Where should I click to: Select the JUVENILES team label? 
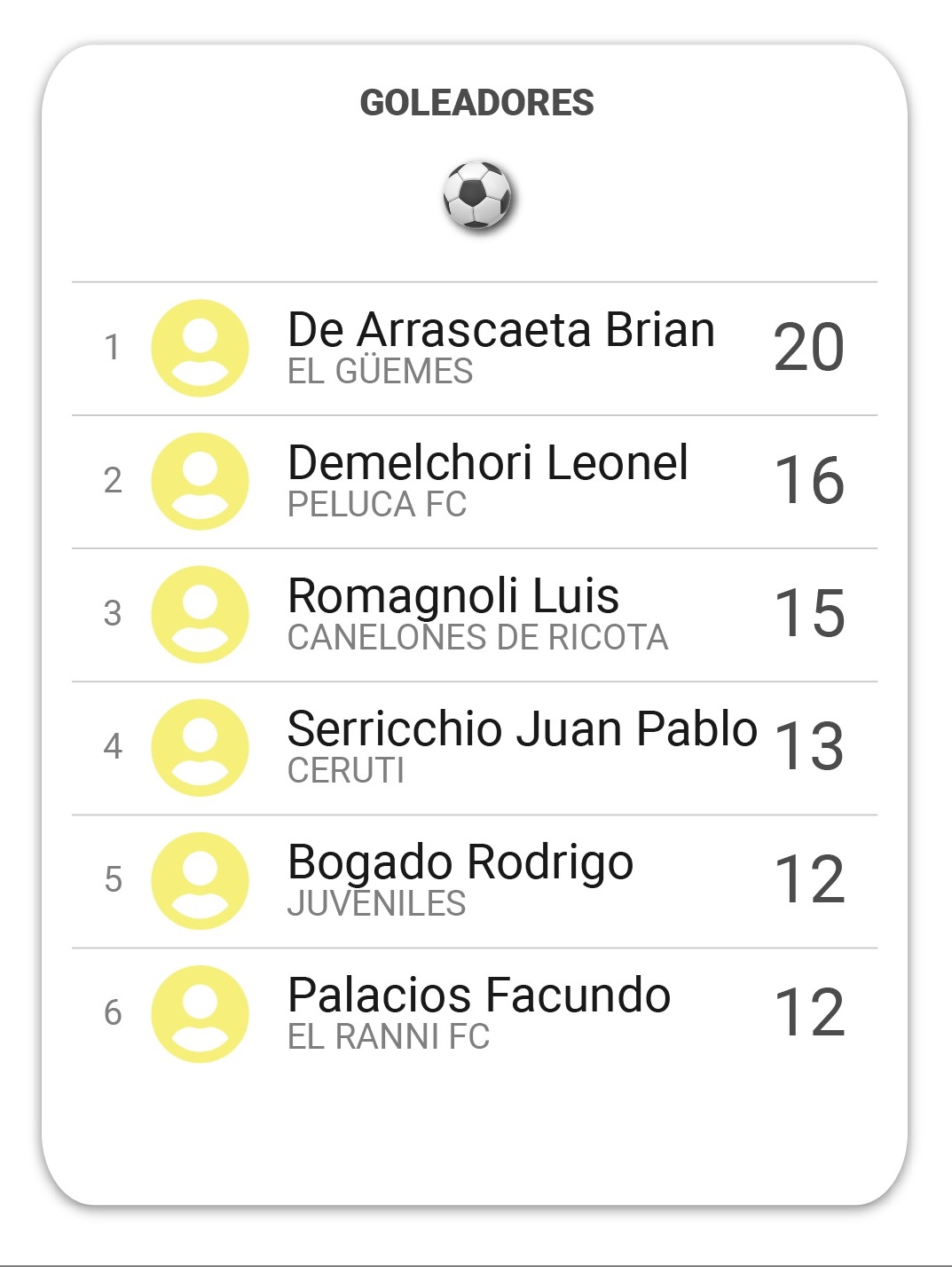[376, 904]
